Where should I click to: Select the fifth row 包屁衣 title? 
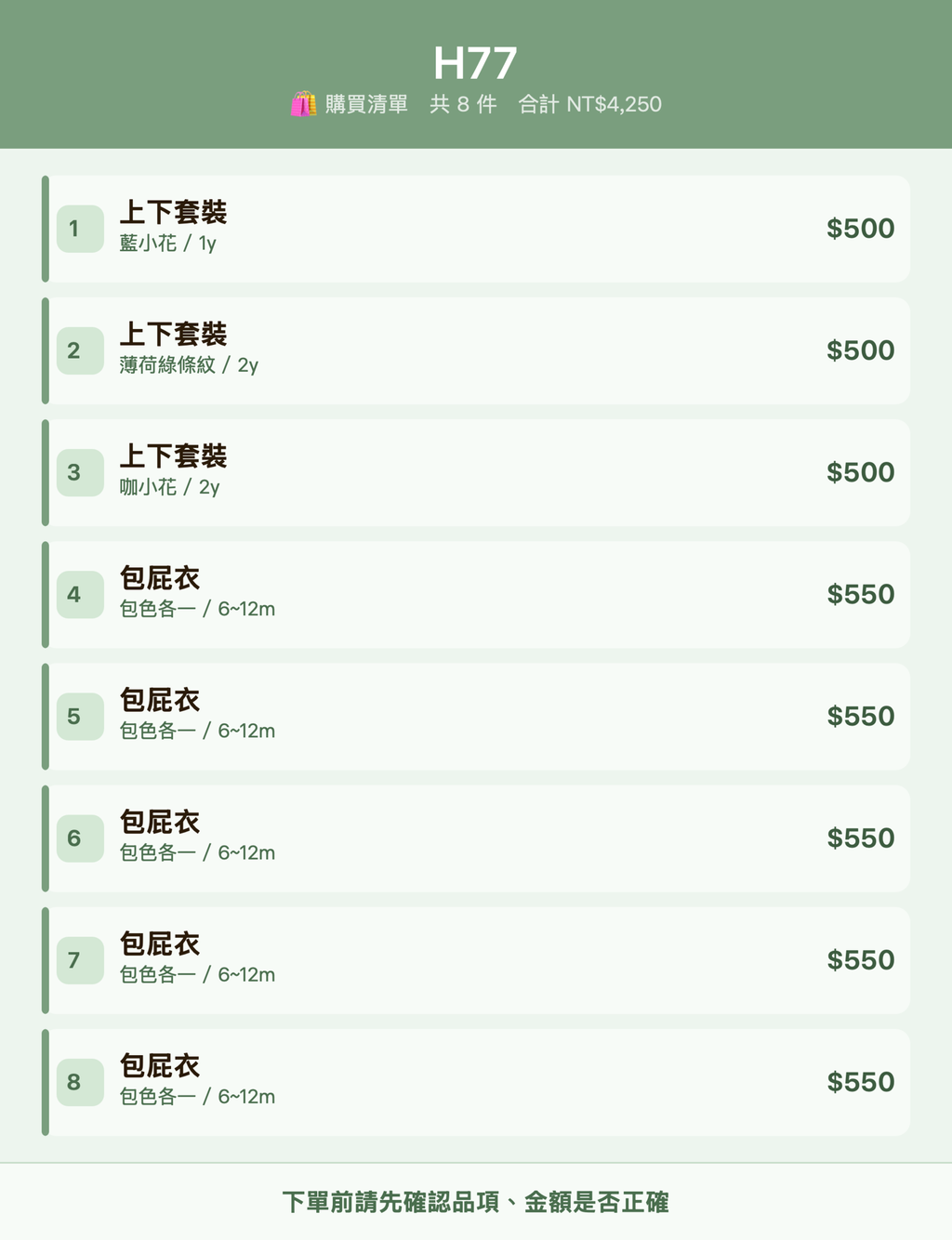(x=160, y=700)
